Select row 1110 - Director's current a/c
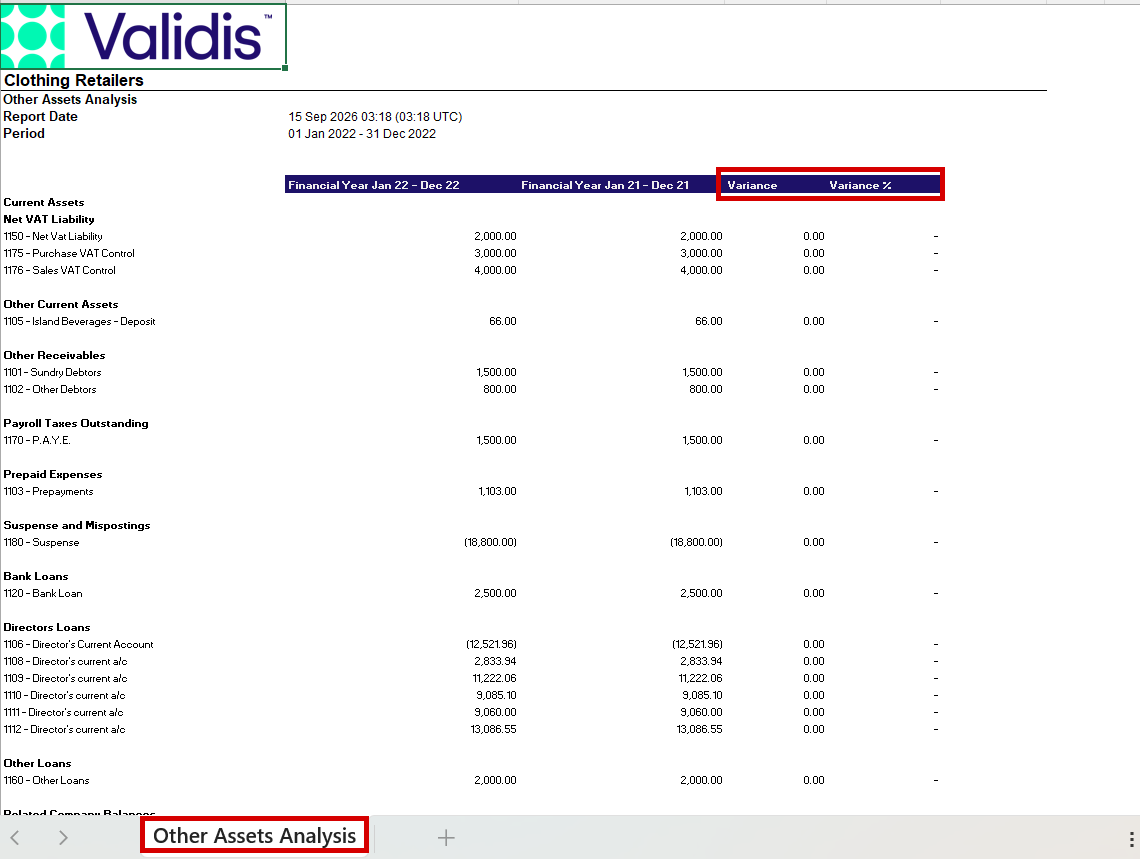This screenshot has width=1140, height=859. click(64, 695)
